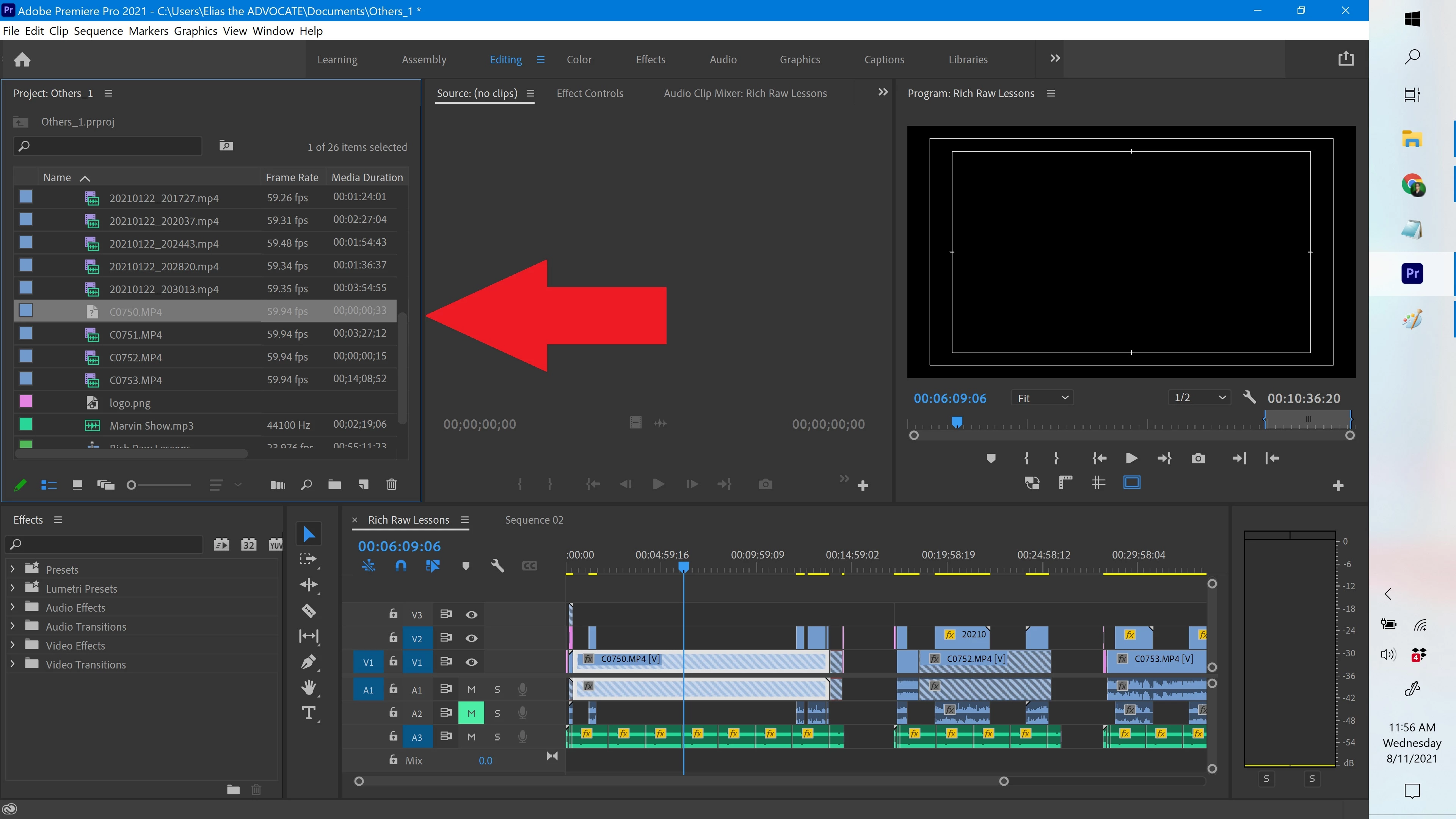The height and width of the screenshot is (819, 1456).
Task: Open the 1/2 playback resolution dropdown
Action: pyautogui.click(x=1199, y=397)
